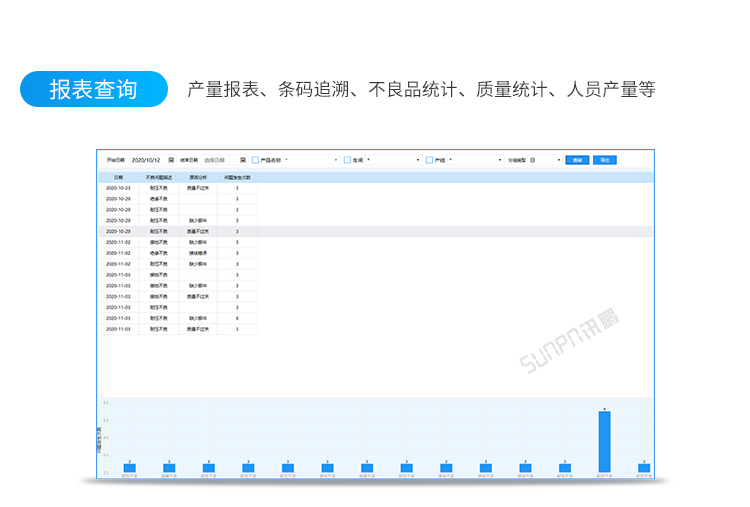The height and width of the screenshot is (507, 750).
Task: Click the 原因分析 column header
Action: point(198,177)
